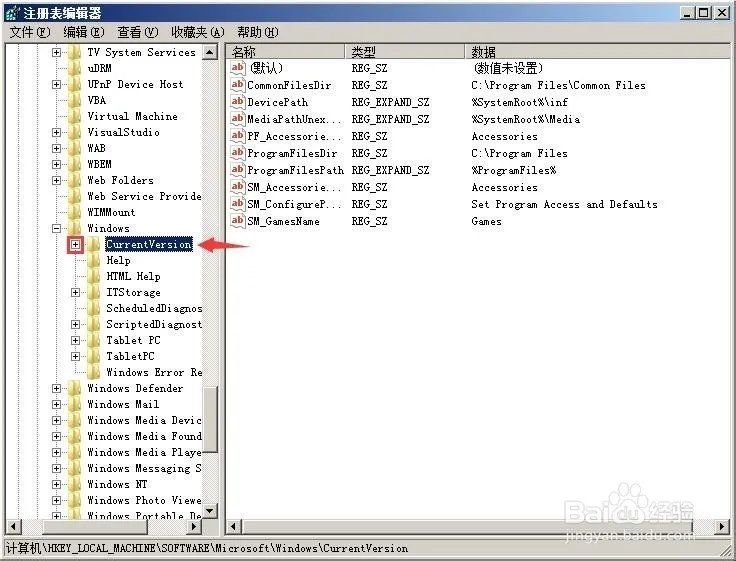This screenshot has width=736, height=561.
Task: Select the (默认) value string icon
Action: 238,68
